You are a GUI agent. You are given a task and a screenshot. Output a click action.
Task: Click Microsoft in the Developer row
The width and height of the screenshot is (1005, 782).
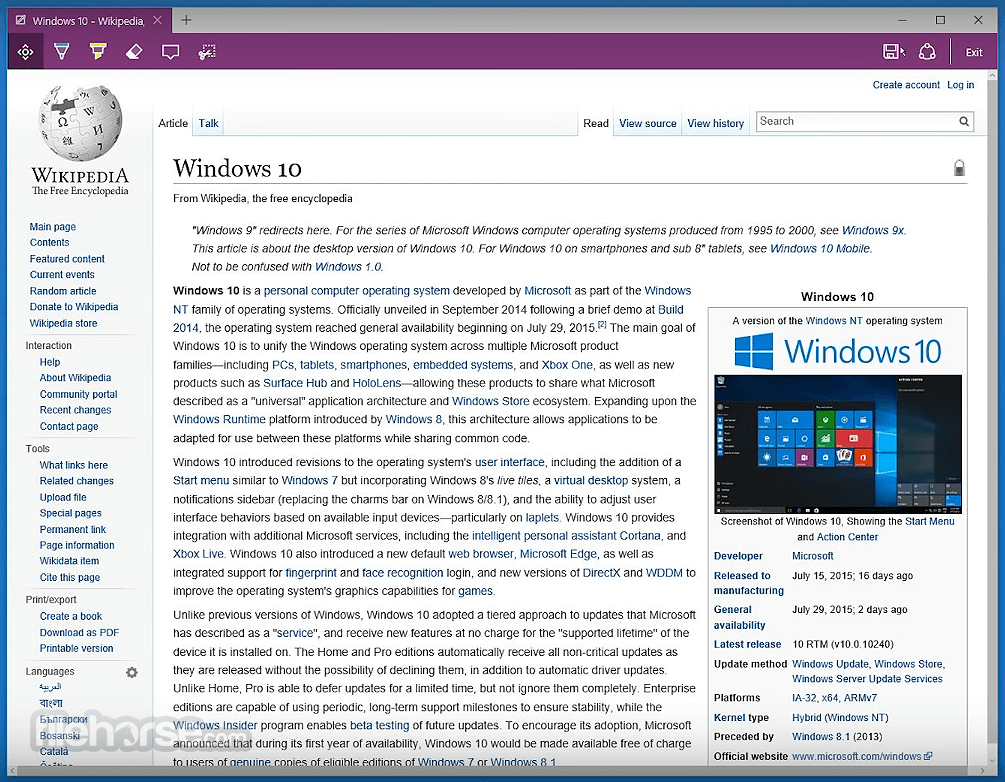812,556
